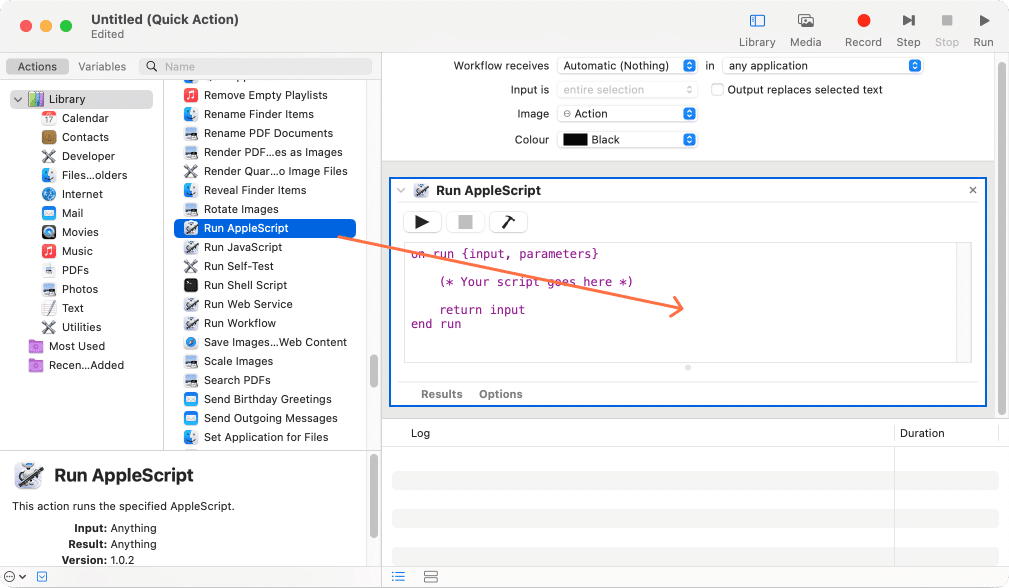Select the Run AppleScript list item
1009x588 pixels.
265,228
